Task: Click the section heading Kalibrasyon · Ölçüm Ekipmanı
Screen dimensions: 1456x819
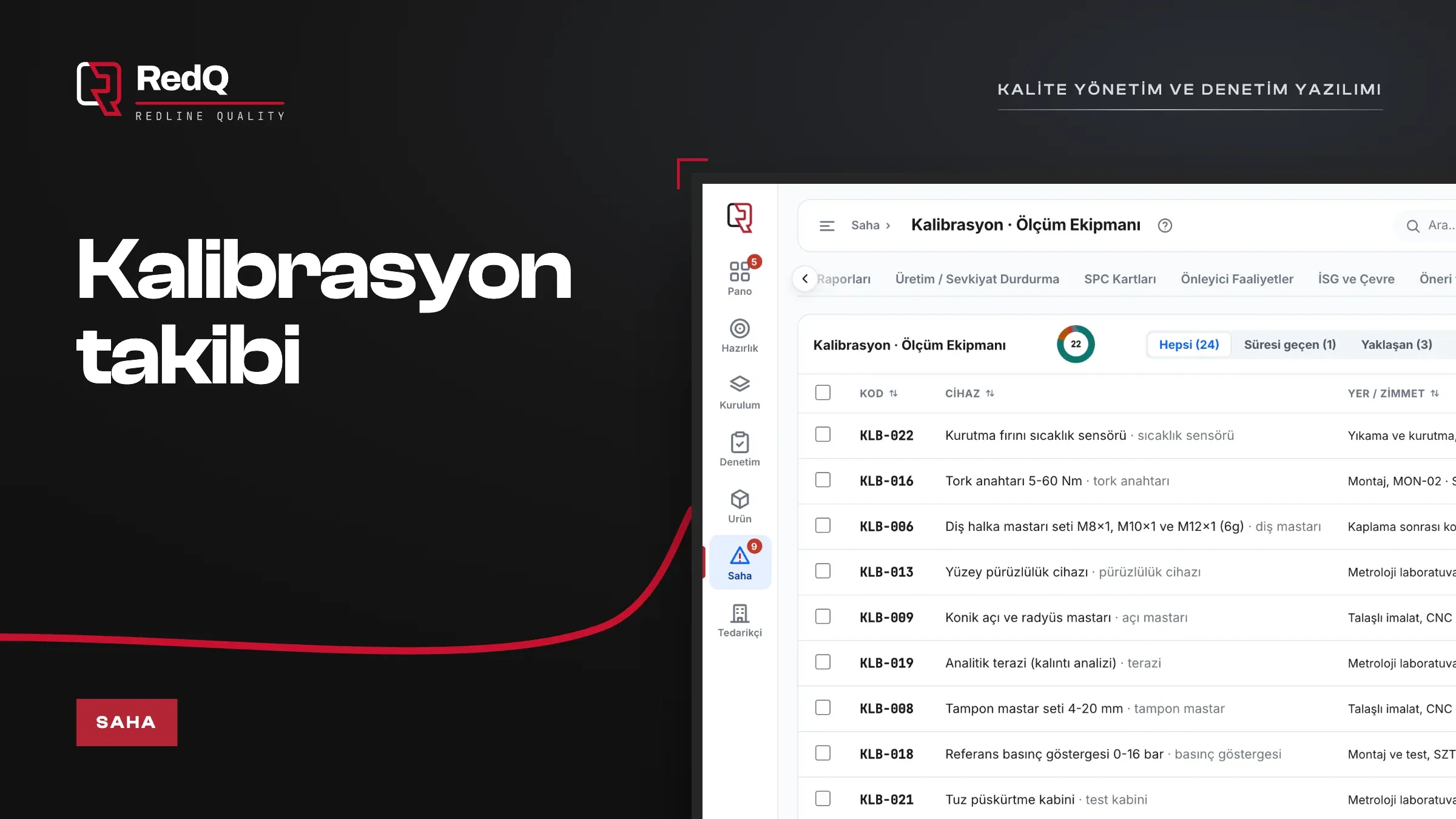Action: tap(909, 345)
